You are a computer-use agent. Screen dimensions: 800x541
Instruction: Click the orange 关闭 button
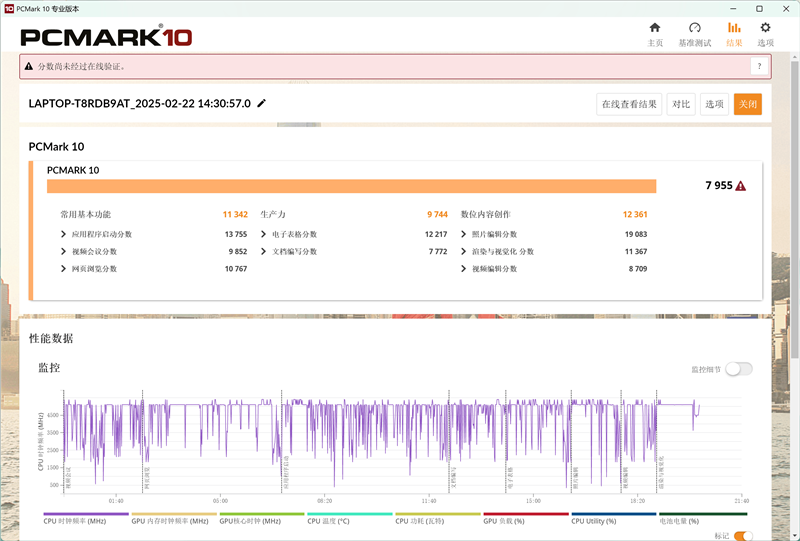[747, 104]
